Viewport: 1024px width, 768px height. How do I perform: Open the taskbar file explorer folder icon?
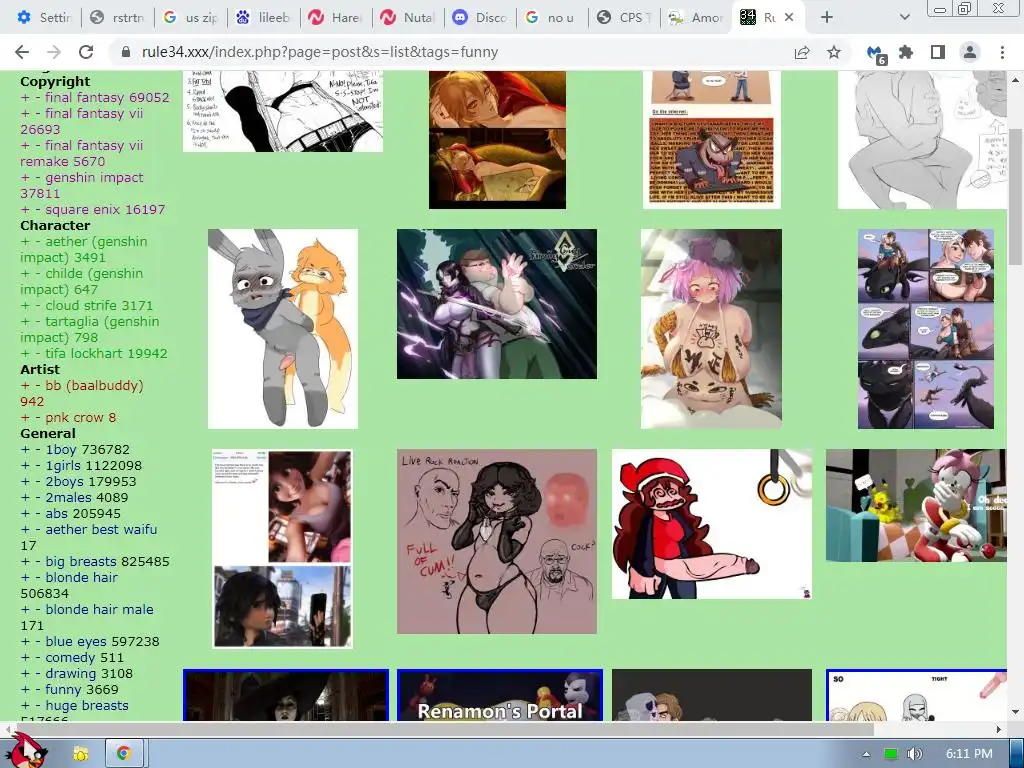(x=81, y=754)
